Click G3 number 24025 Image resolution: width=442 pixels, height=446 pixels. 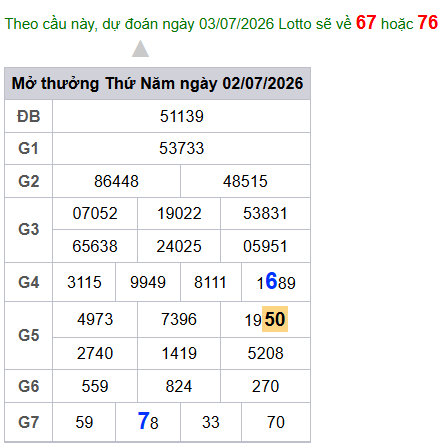[179, 246]
